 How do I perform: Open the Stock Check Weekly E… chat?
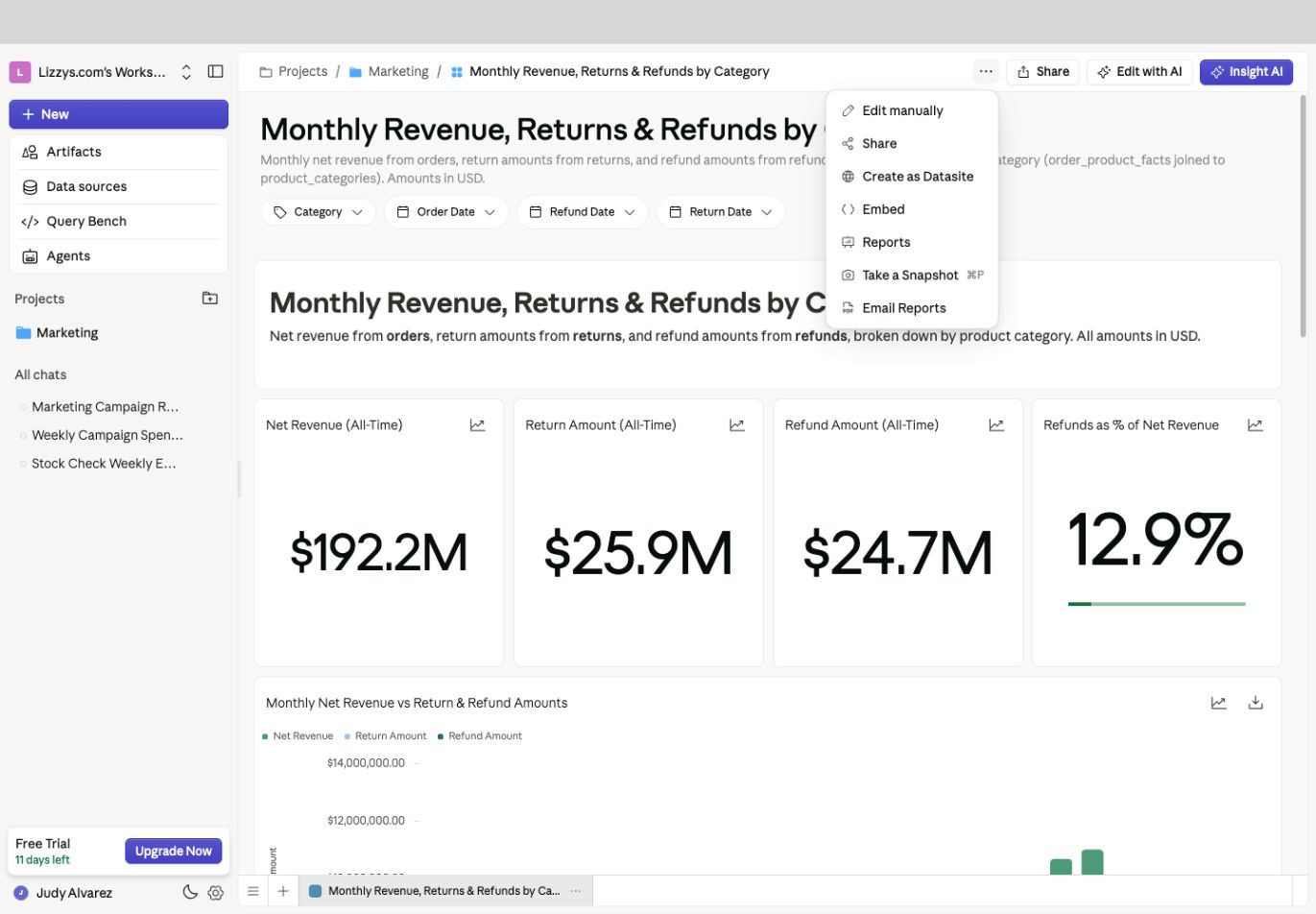click(104, 464)
